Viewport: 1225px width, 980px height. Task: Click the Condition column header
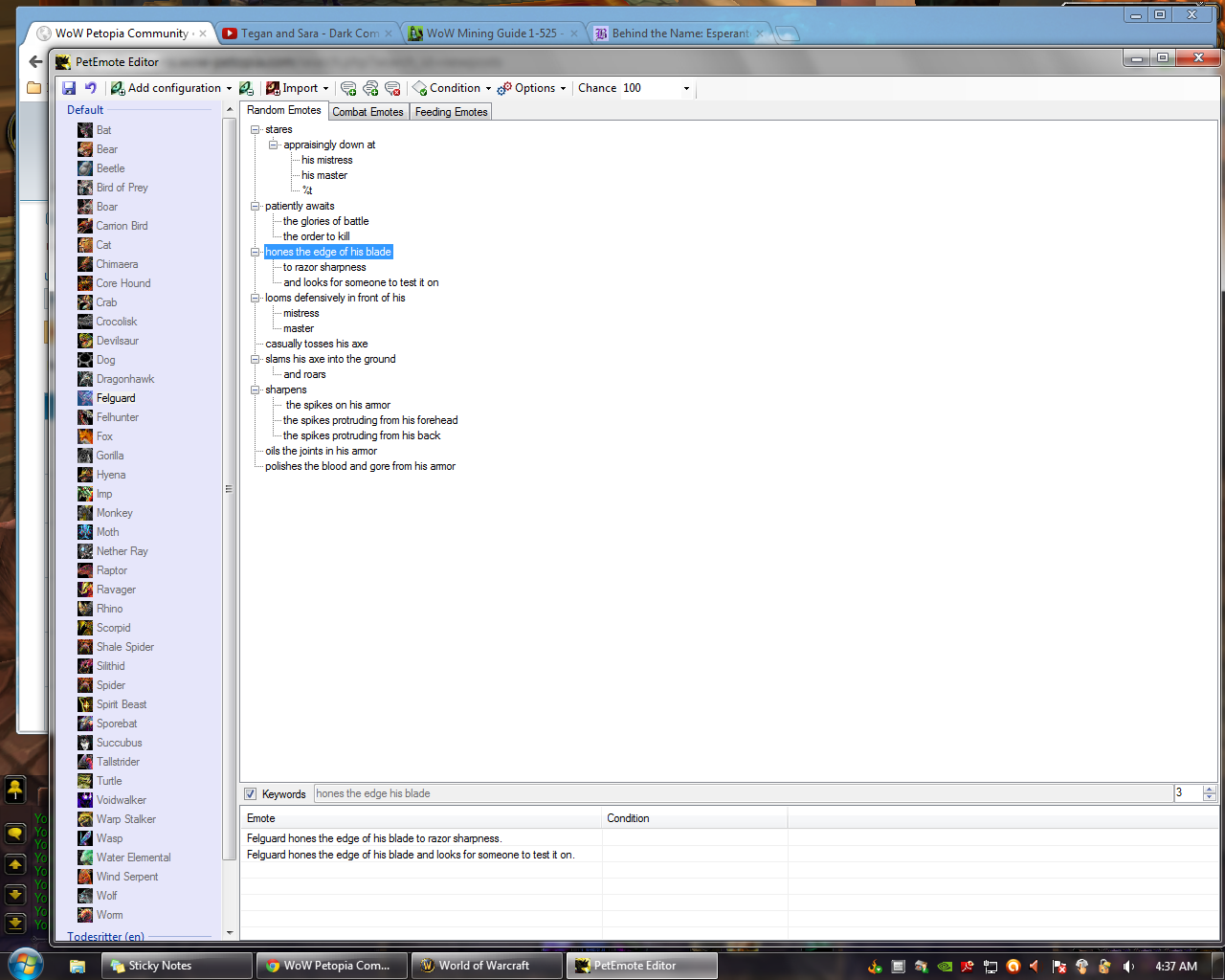tap(695, 818)
